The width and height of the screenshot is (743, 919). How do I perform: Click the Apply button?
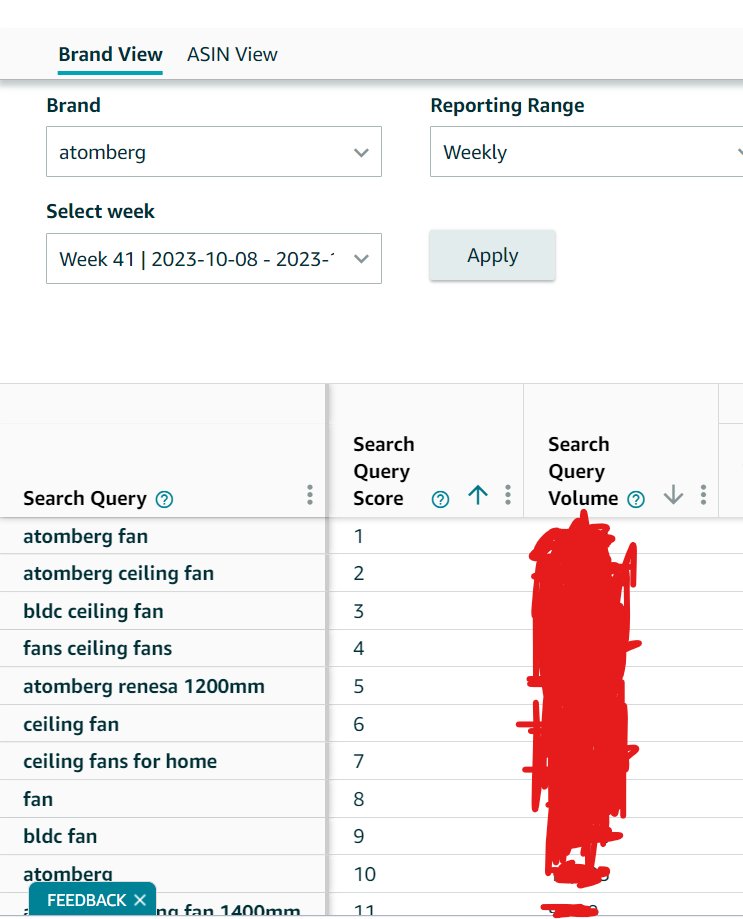492,256
